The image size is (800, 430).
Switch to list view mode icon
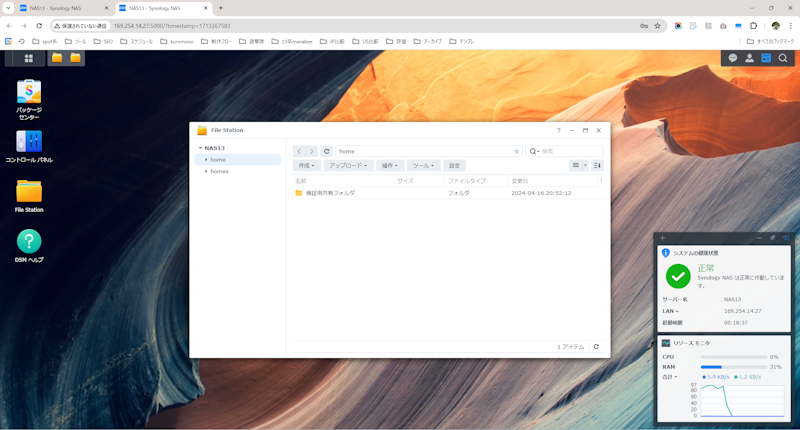pos(576,165)
